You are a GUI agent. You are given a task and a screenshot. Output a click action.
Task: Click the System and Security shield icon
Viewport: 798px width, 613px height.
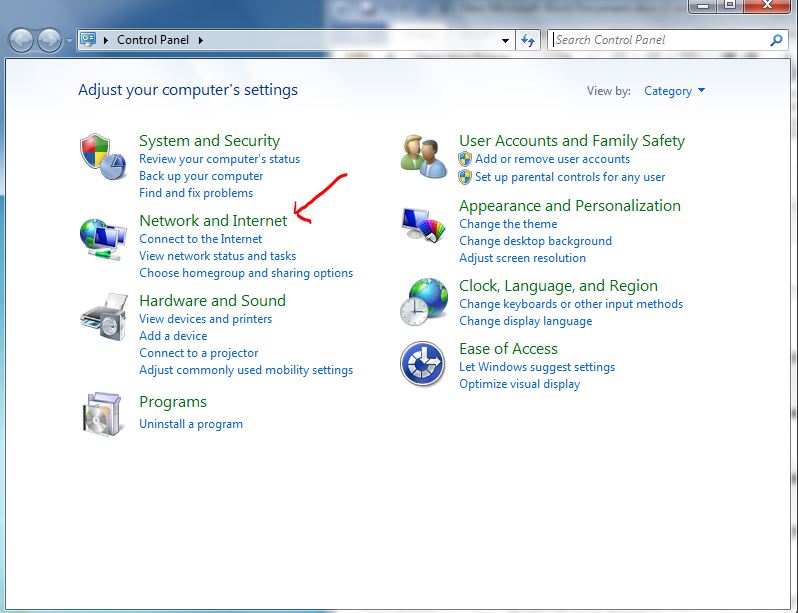[102, 155]
